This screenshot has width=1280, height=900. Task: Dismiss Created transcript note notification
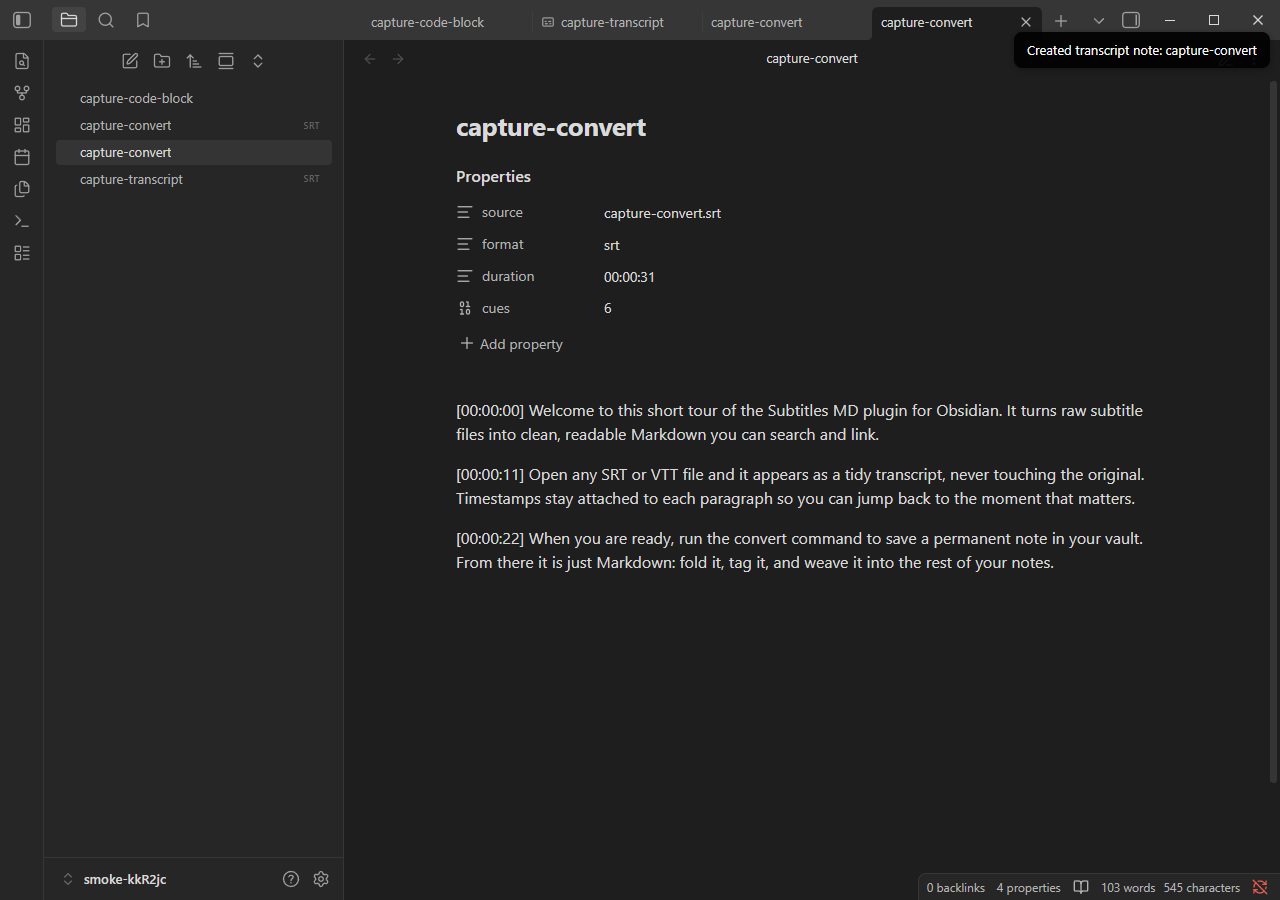1142,50
